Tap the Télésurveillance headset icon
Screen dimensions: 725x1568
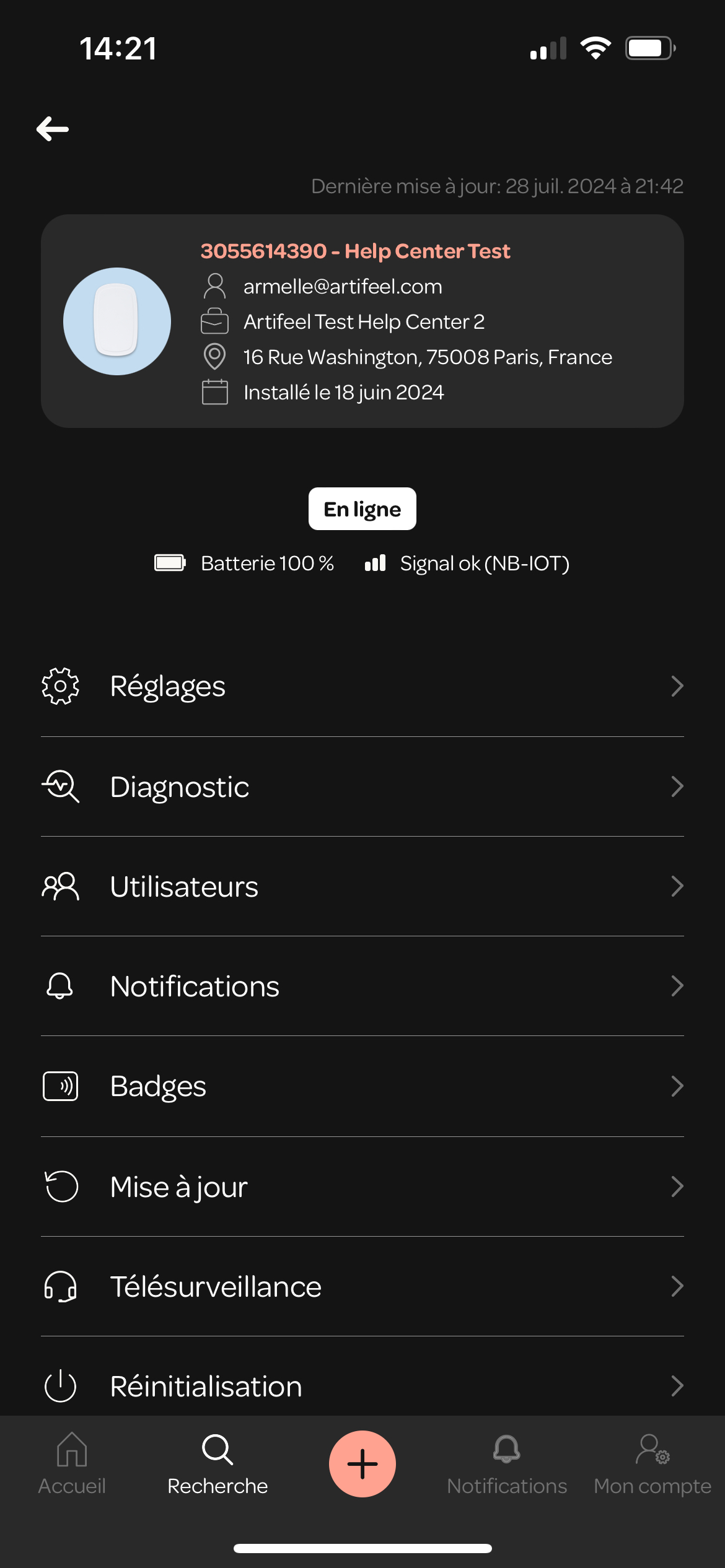(60, 1286)
